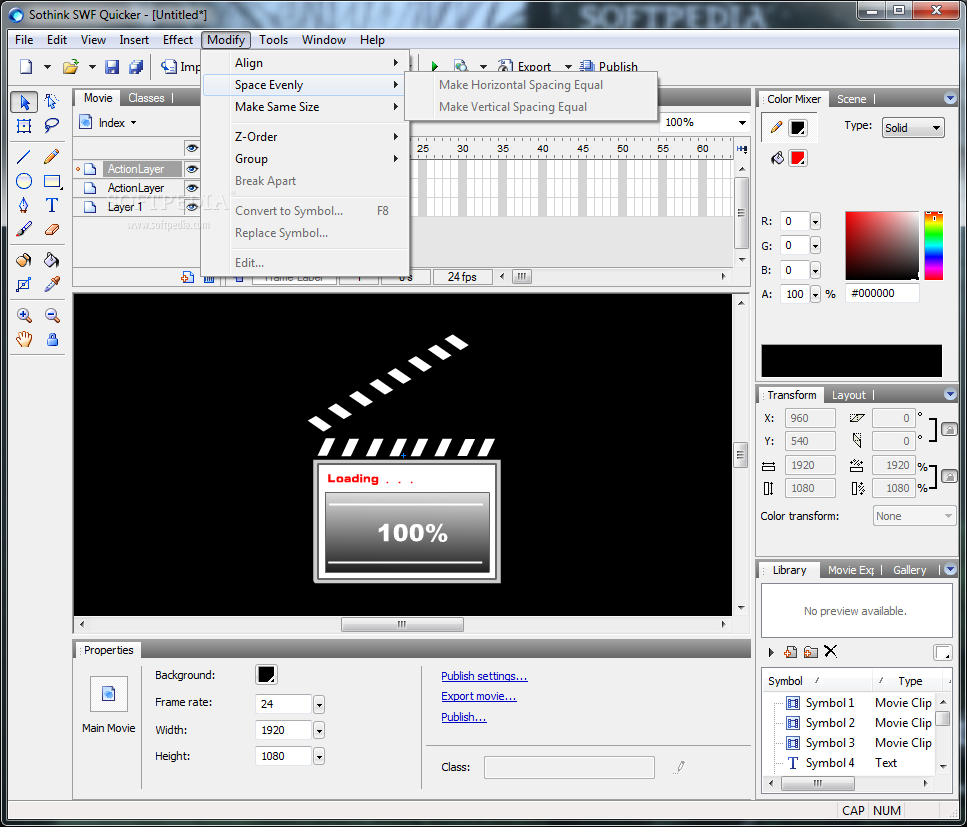The height and width of the screenshot is (827, 967).
Task: Click New Symbol icon in Library
Action: click(x=790, y=651)
